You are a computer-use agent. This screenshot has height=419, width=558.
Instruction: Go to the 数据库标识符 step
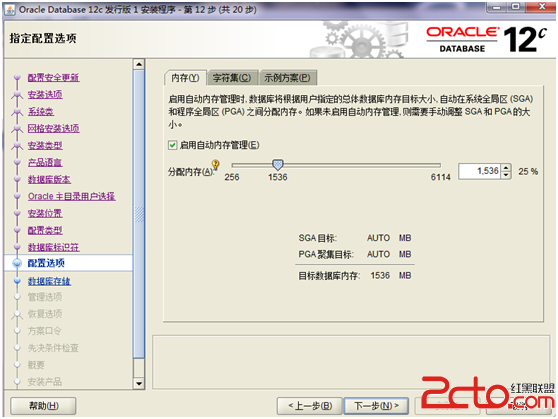point(53,247)
